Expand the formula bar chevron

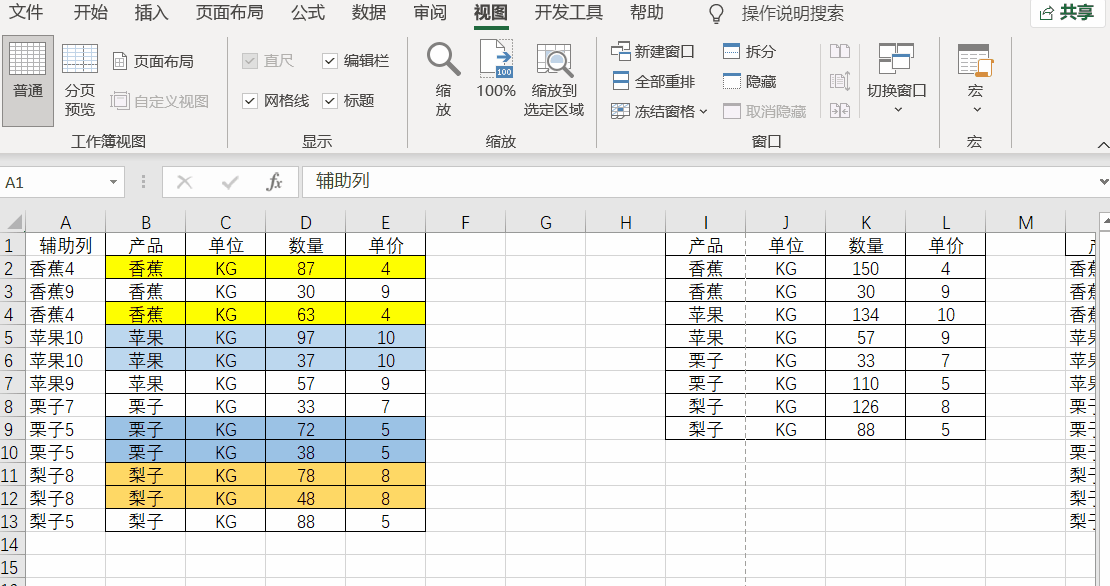click(x=1104, y=182)
